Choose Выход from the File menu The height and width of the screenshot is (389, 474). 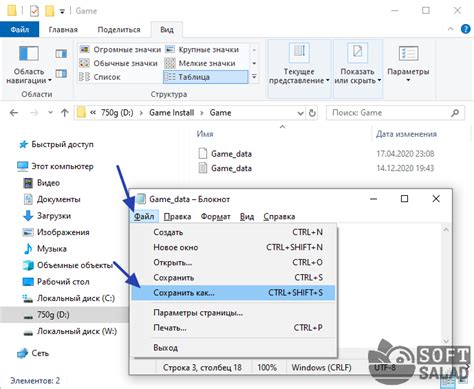tap(233, 348)
